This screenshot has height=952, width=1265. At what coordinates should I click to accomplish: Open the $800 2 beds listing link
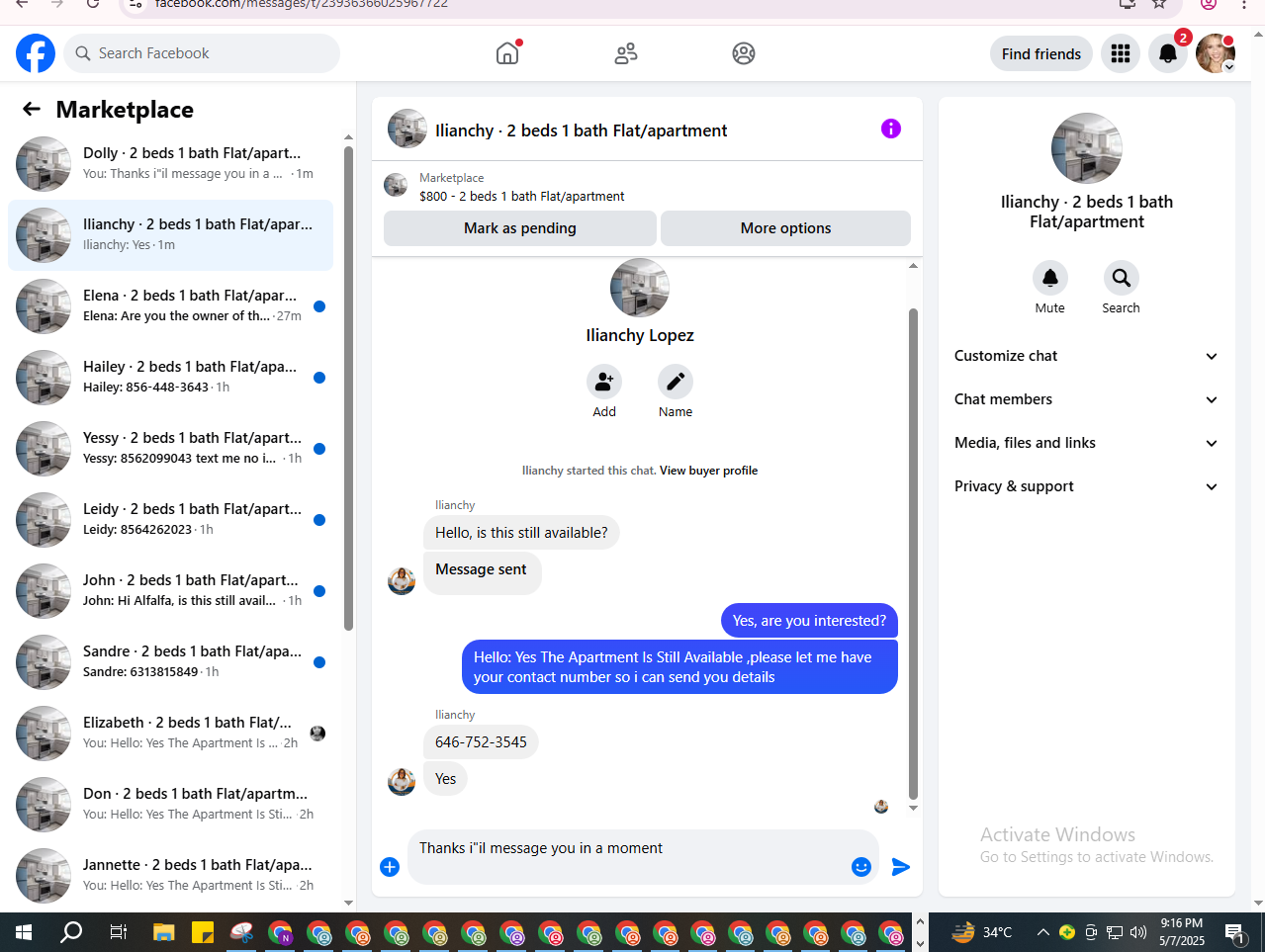point(521,197)
